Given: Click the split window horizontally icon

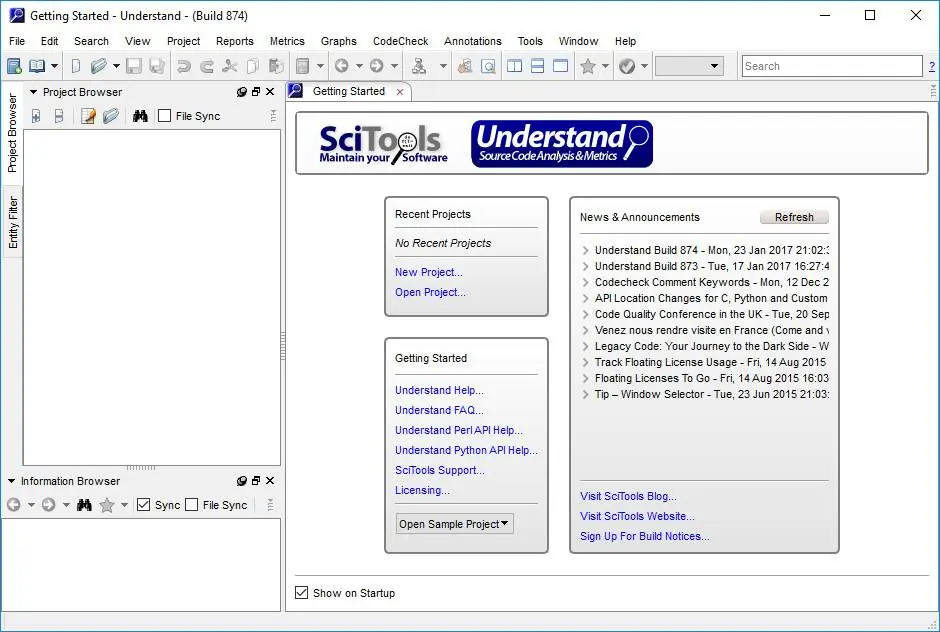Looking at the screenshot, I should 538,66.
